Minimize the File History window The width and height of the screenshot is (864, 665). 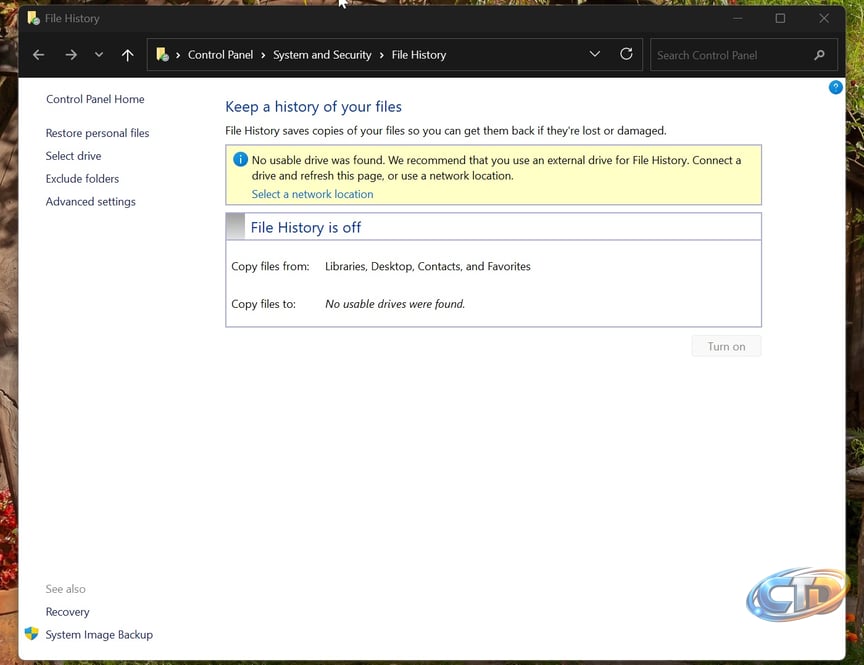(738, 18)
